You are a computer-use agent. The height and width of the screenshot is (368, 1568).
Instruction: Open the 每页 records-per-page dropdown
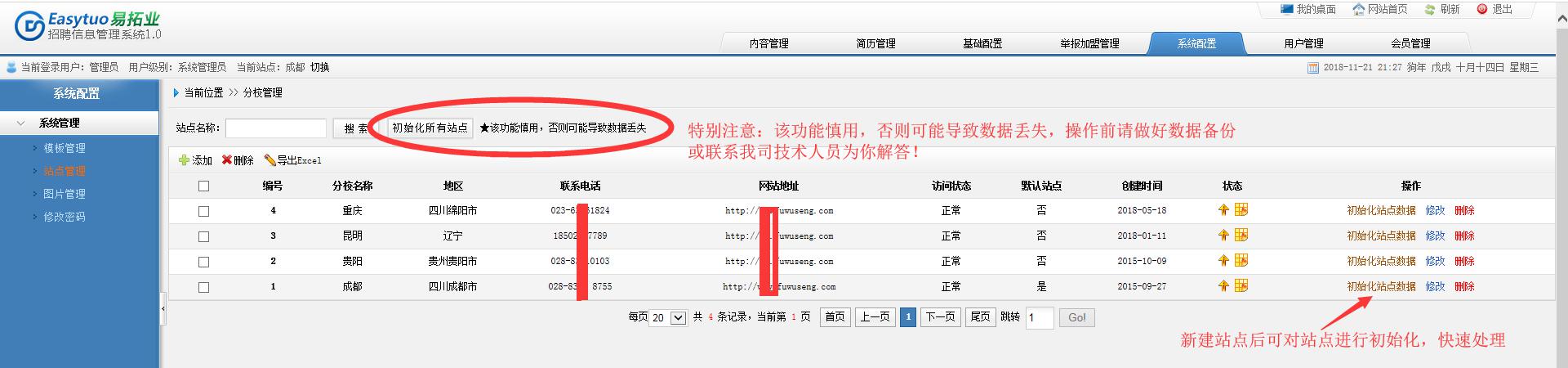point(667,317)
